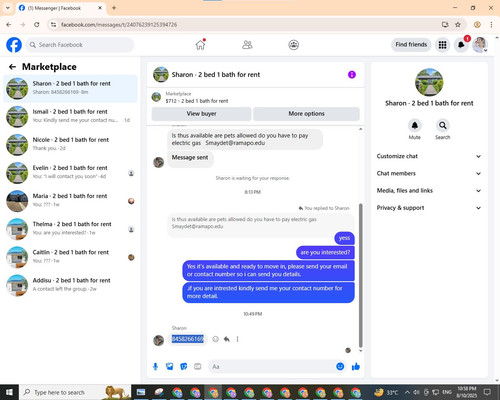Expand Customize chat section

[429, 156]
